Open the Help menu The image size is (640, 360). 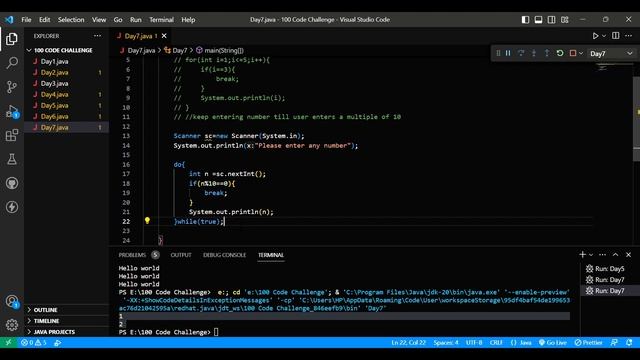tap(188, 20)
